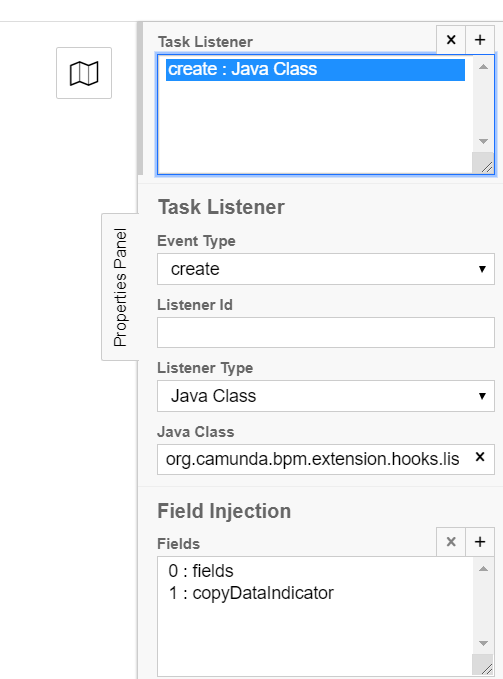Click the Listener Id input field
This screenshot has width=503, height=679.
[326, 332]
